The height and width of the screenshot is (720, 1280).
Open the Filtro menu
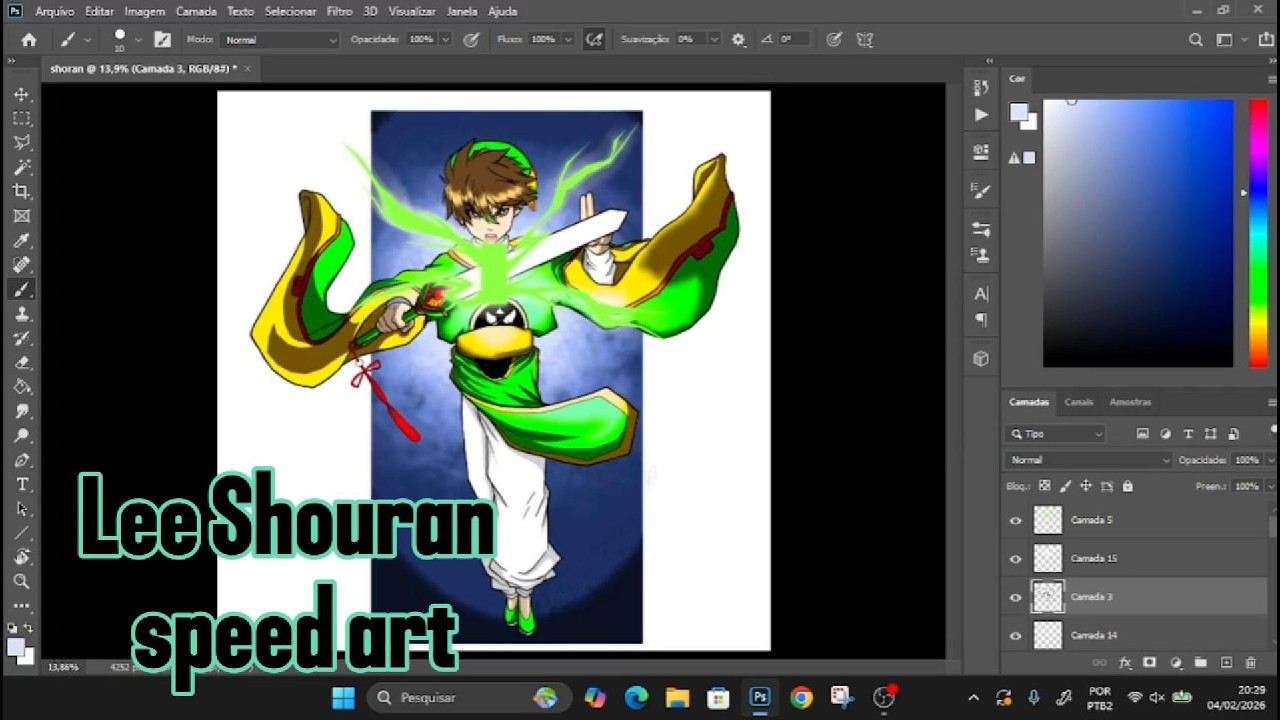(x=339, y=11)
